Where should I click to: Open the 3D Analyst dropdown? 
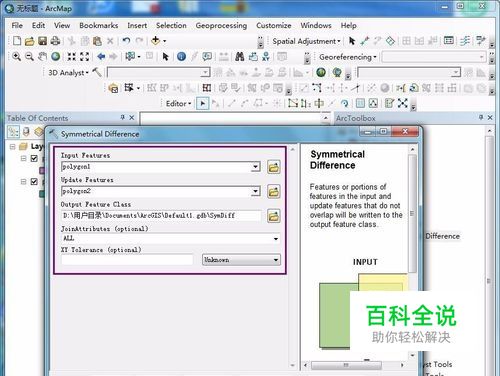[68, 73]
